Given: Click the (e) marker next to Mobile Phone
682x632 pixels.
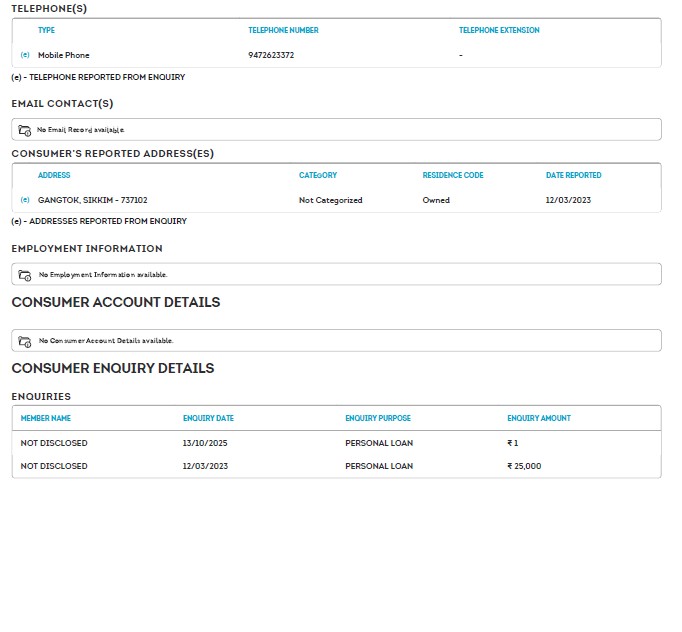Looking at the screenshot, I should click(x=25, y=55).
